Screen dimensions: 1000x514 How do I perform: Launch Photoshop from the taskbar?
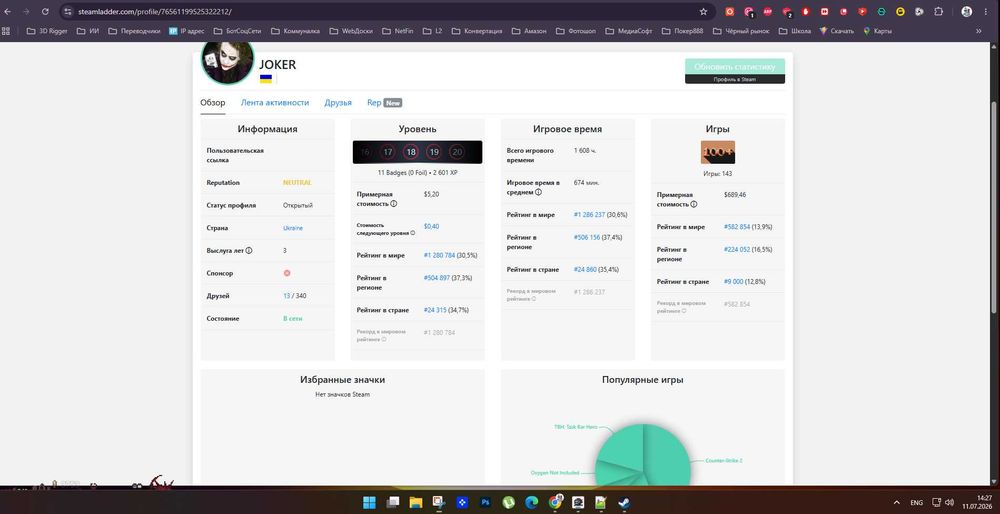point(485,503)
